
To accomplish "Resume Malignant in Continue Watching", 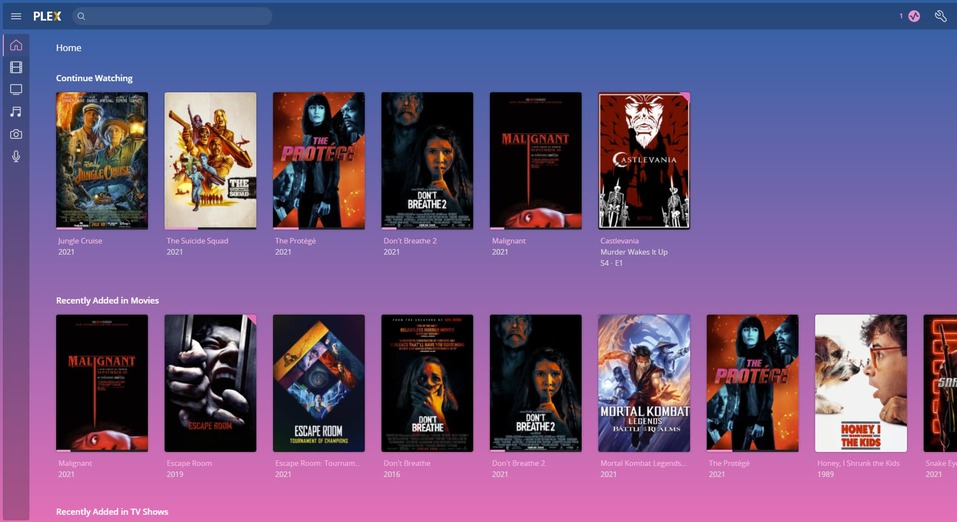I will coord(536,161).
